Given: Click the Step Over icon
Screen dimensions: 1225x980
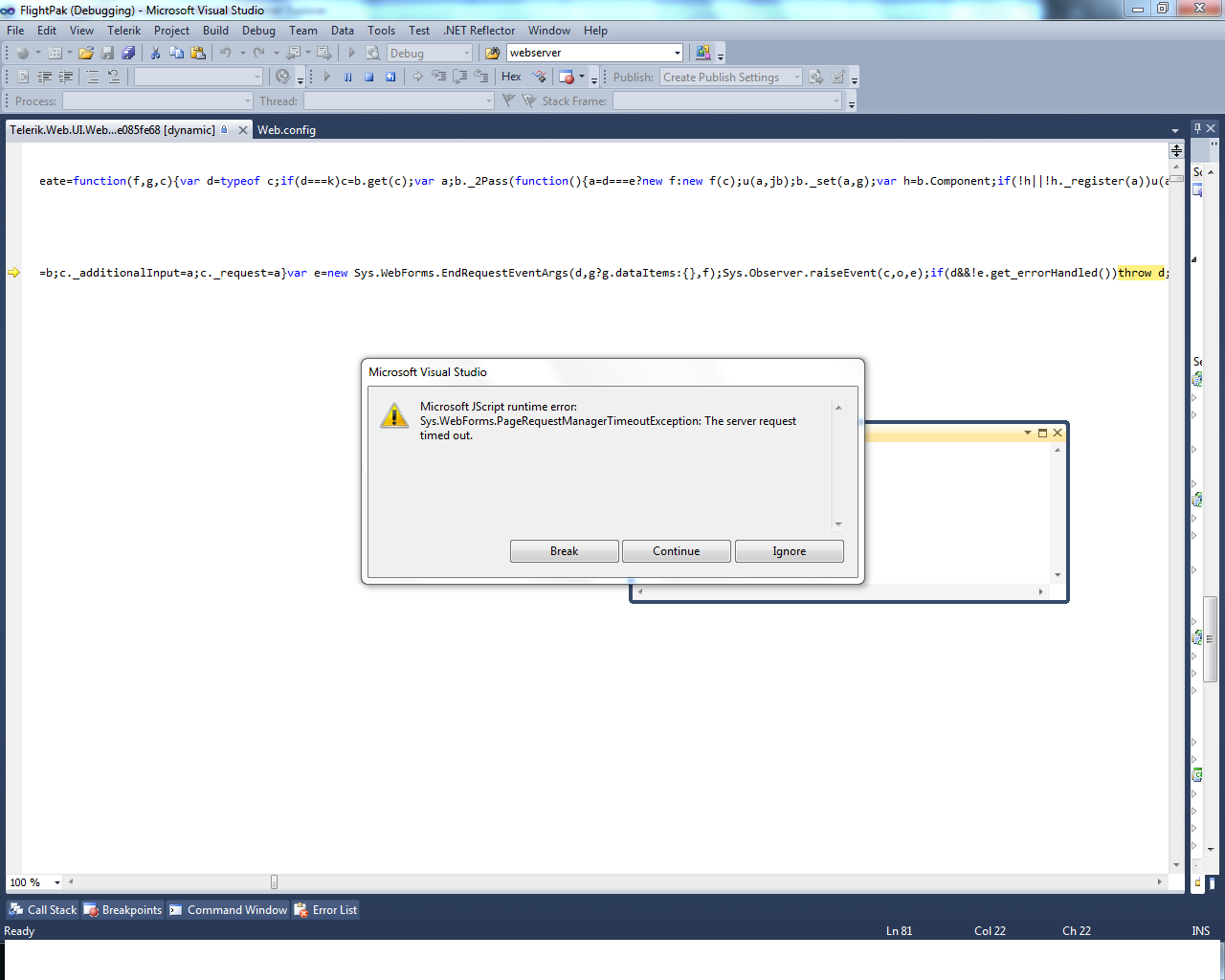Looking at the screenshot, I should (460, 78).
